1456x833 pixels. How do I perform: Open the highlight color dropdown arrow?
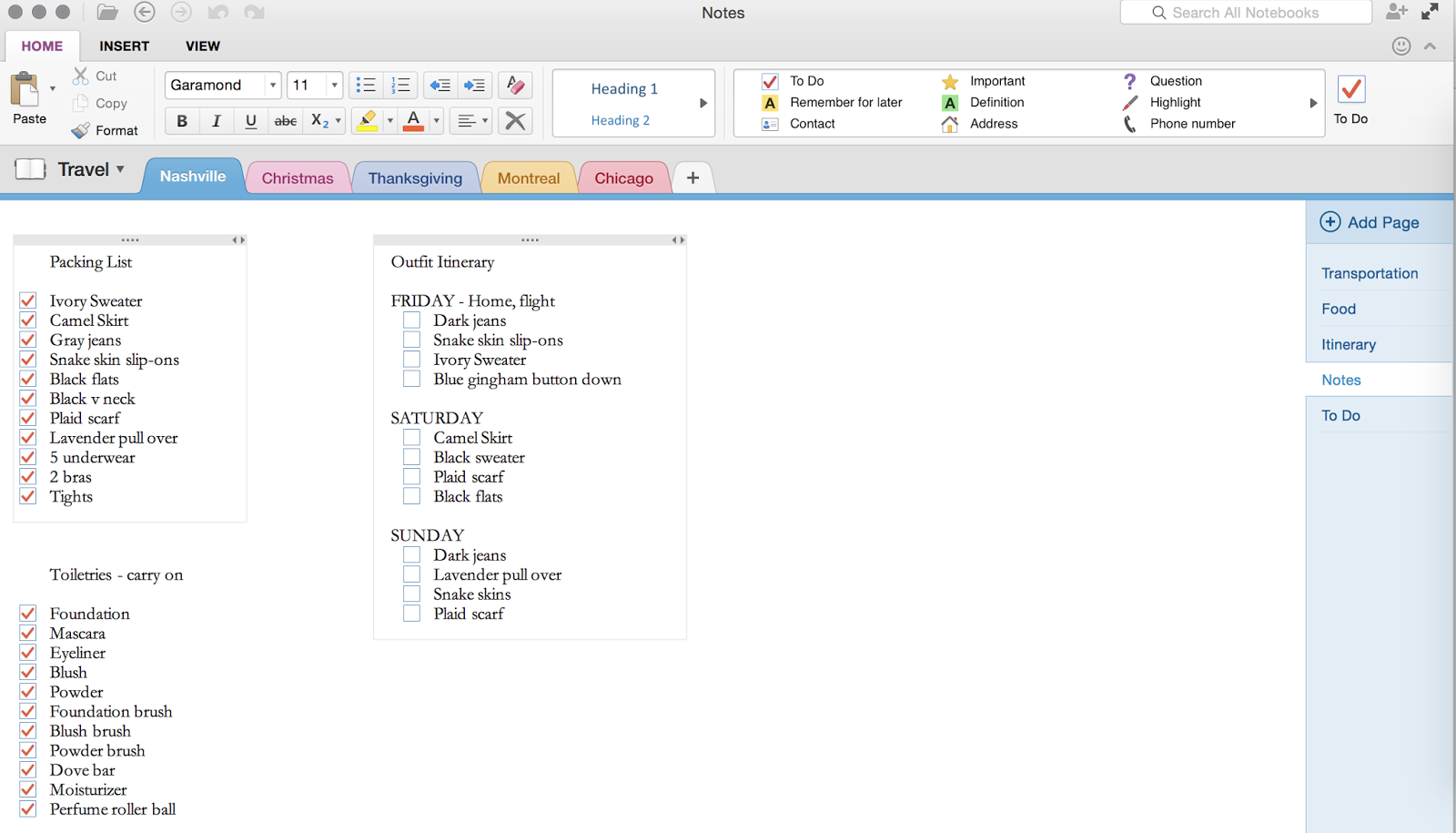(390, 120)
